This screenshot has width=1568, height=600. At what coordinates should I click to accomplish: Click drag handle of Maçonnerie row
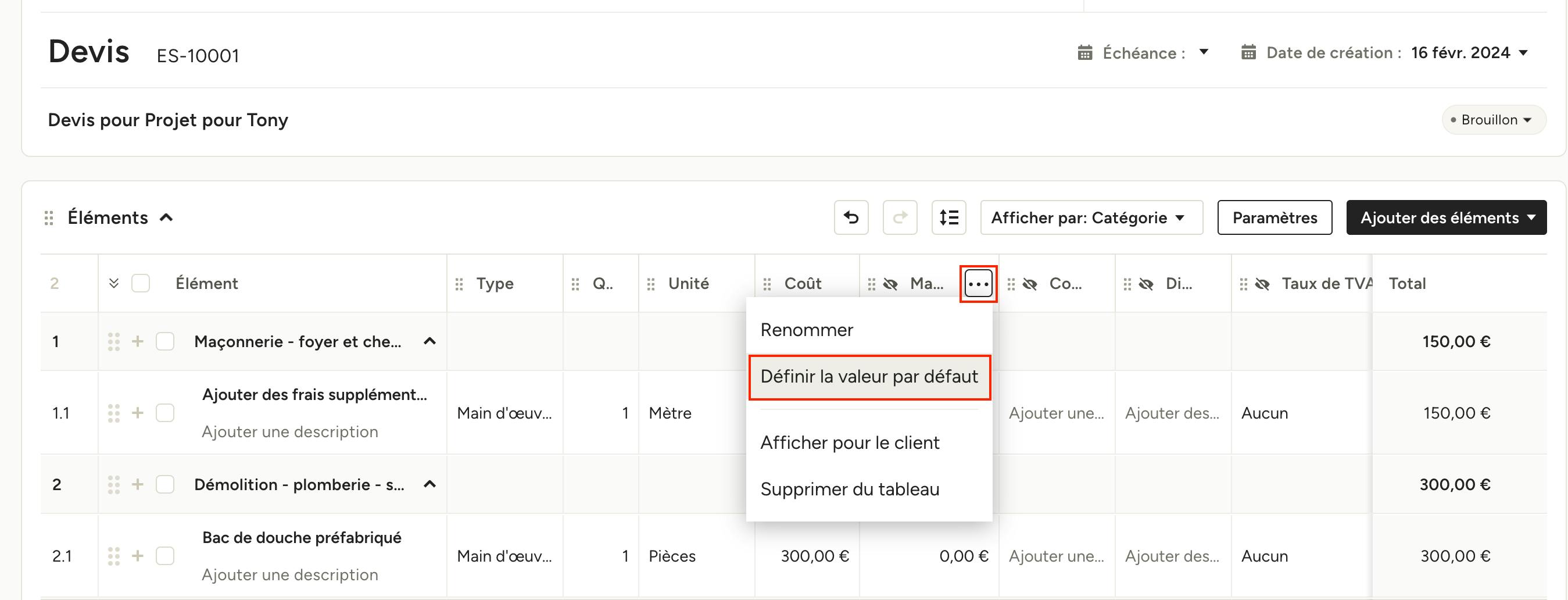click(x=113, y=342)
